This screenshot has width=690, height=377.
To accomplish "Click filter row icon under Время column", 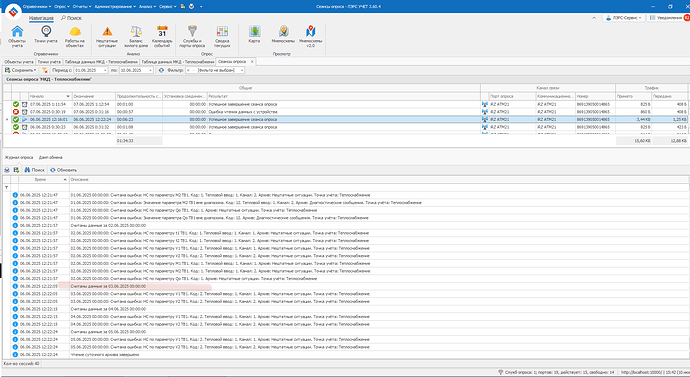I will [x=7, y=187].
